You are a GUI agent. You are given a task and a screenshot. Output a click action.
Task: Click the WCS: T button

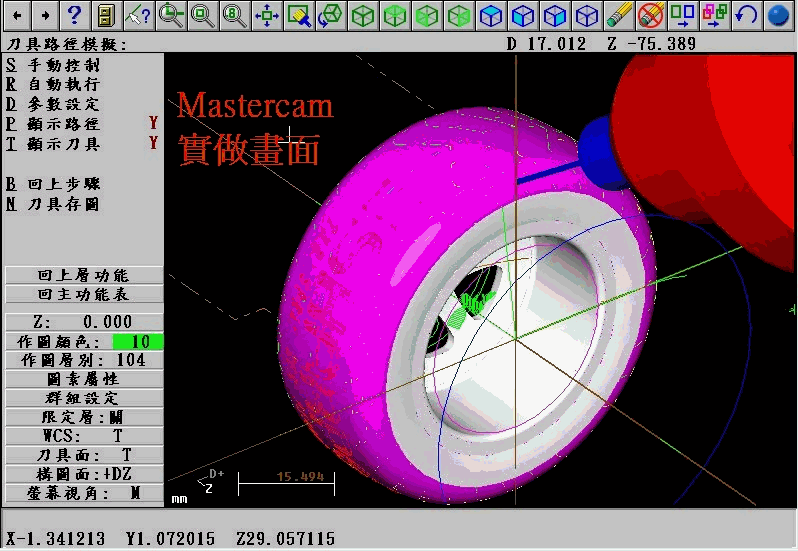tap(84, 436)
